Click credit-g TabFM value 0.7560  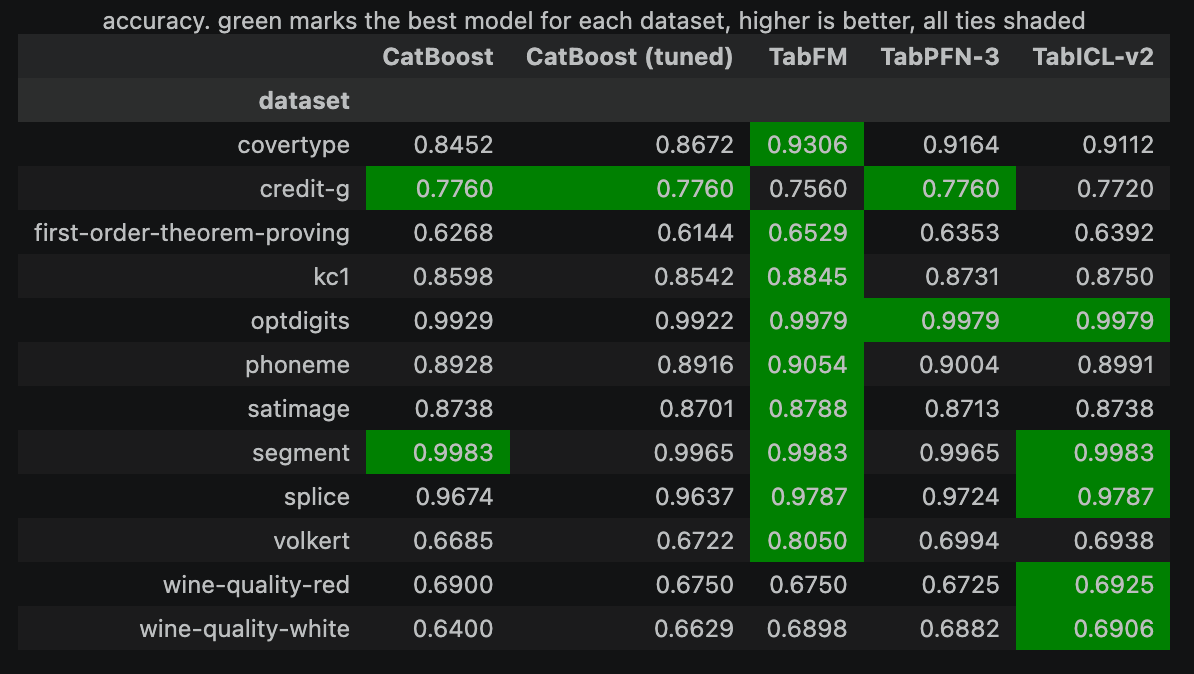pos(808,189)
